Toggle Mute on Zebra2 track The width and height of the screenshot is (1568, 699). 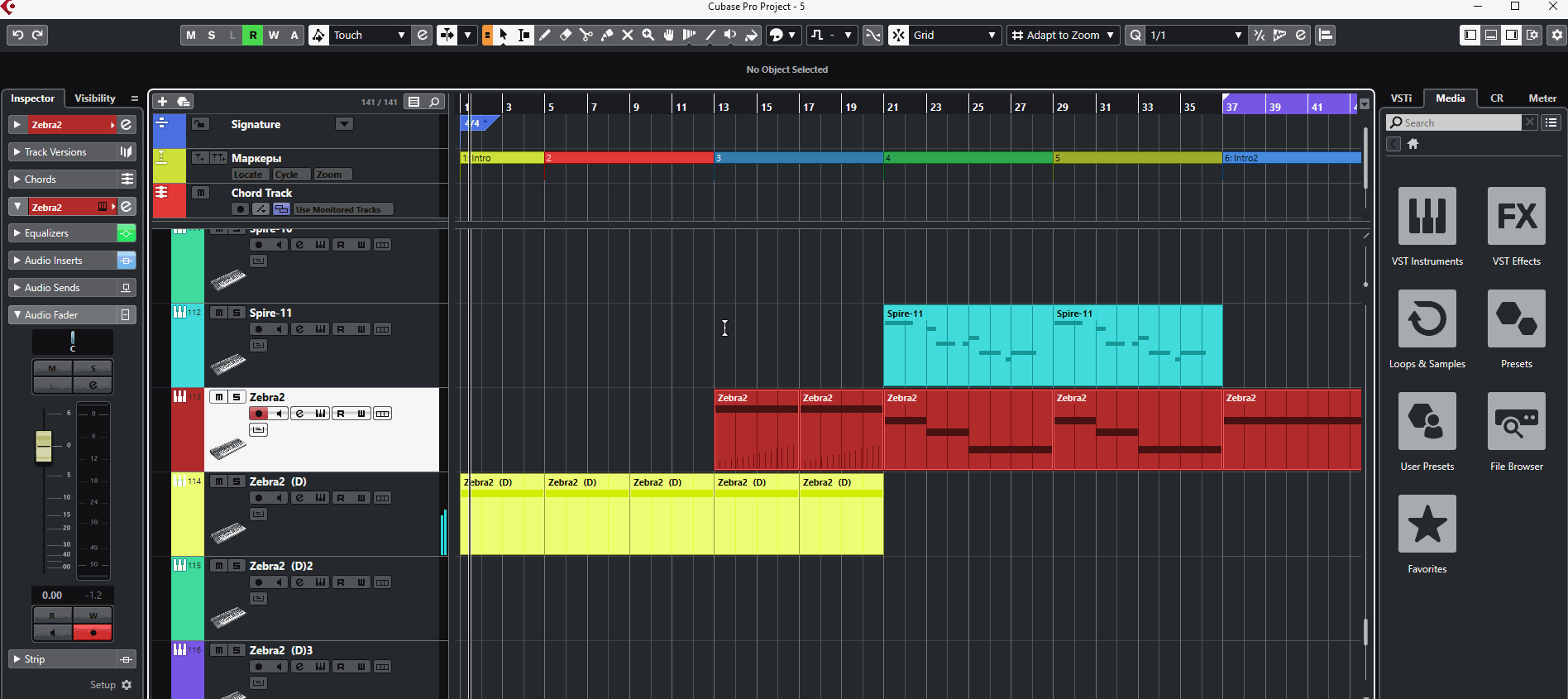pos(218,397)
